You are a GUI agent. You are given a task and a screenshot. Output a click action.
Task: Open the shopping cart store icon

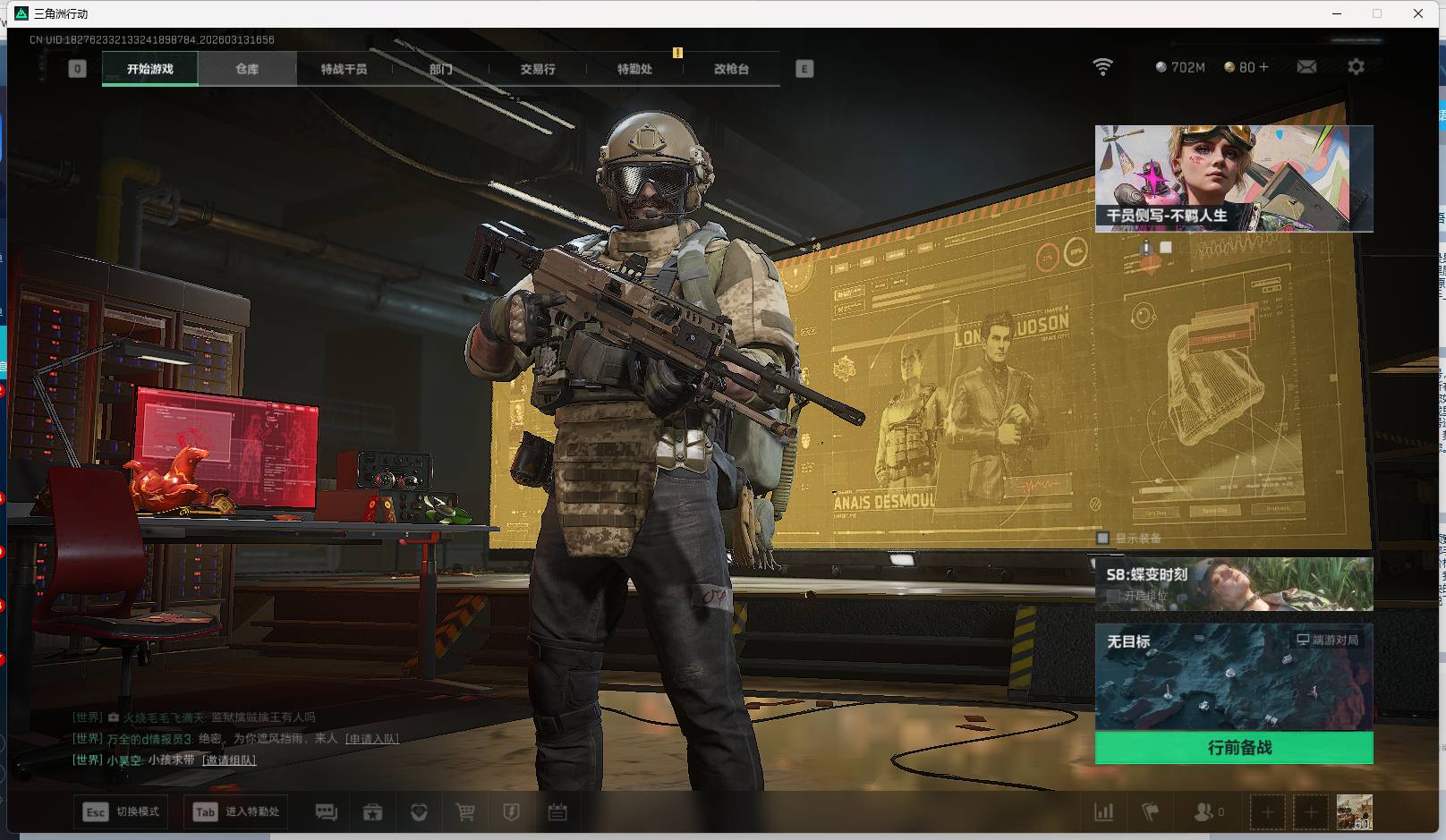465,812
